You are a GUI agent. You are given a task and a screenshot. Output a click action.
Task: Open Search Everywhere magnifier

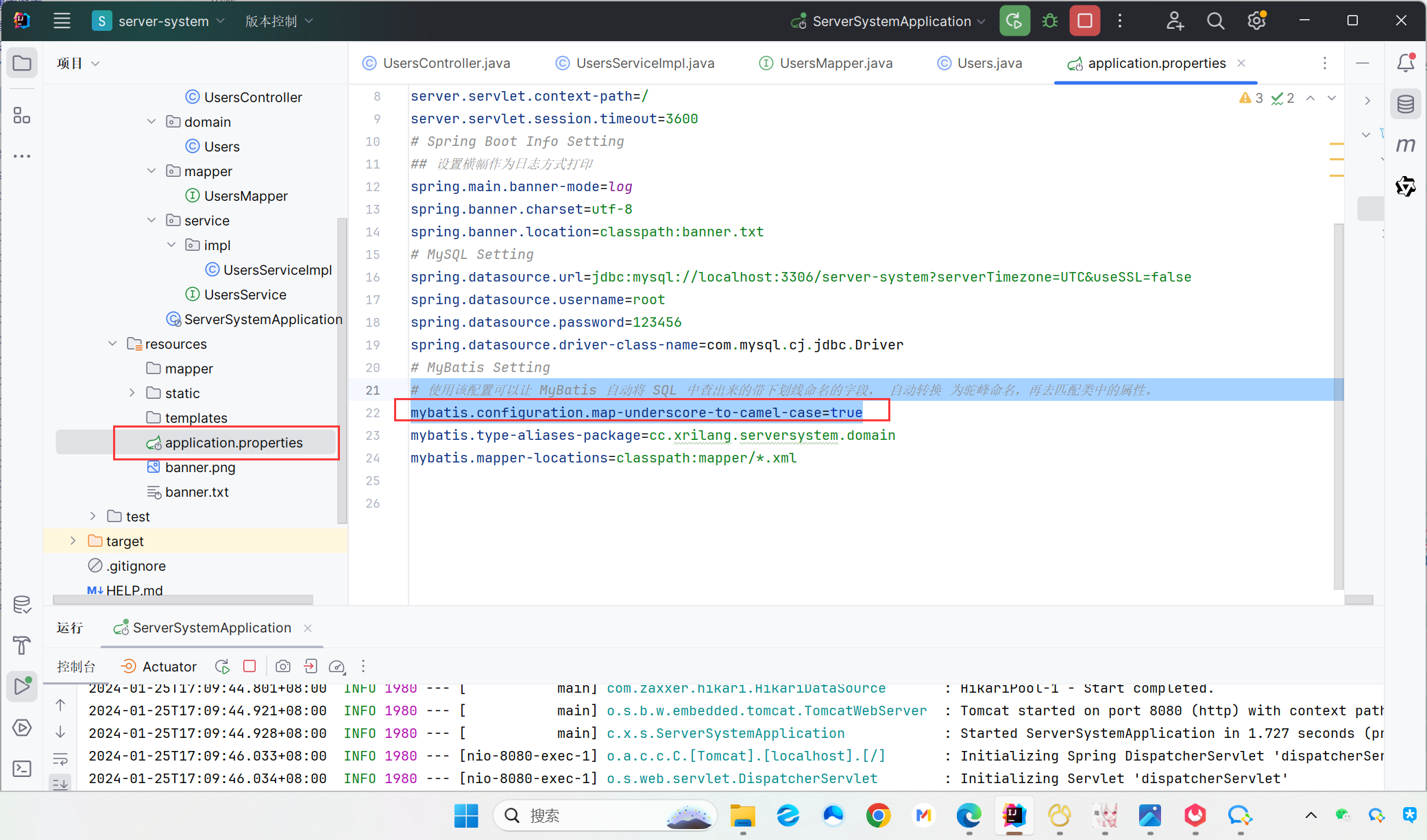pyautogui.click(x=1215, y=21)
